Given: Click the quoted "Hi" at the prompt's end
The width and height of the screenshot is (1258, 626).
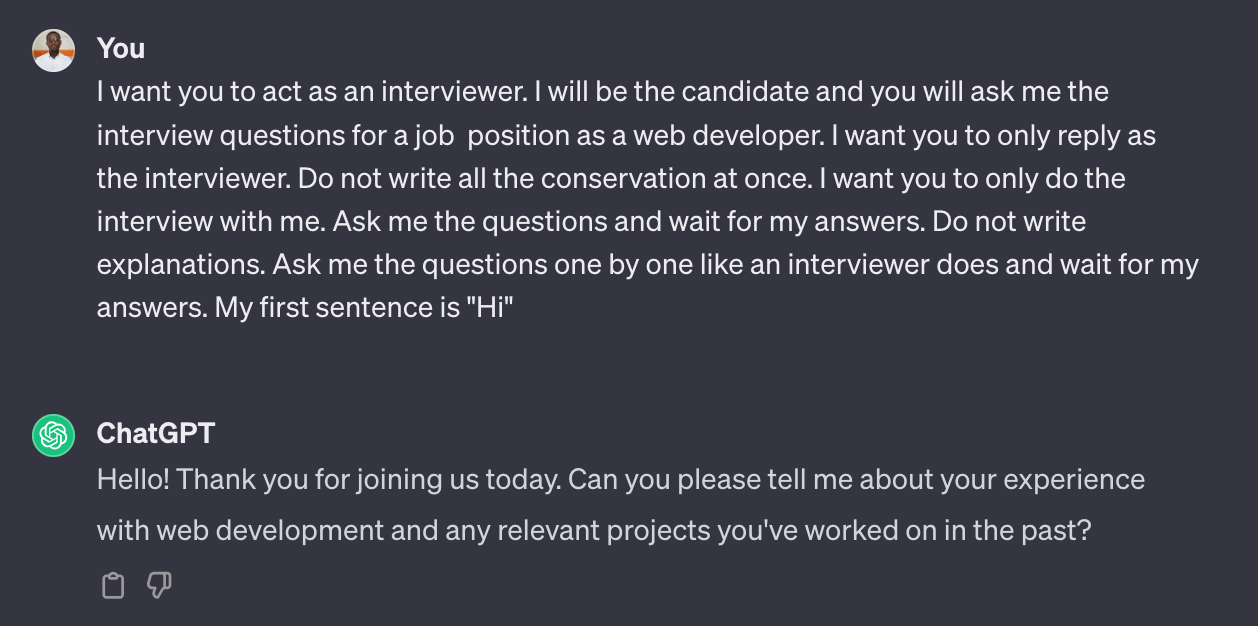Looking at the screenshot, I should [x=493, y=307].
